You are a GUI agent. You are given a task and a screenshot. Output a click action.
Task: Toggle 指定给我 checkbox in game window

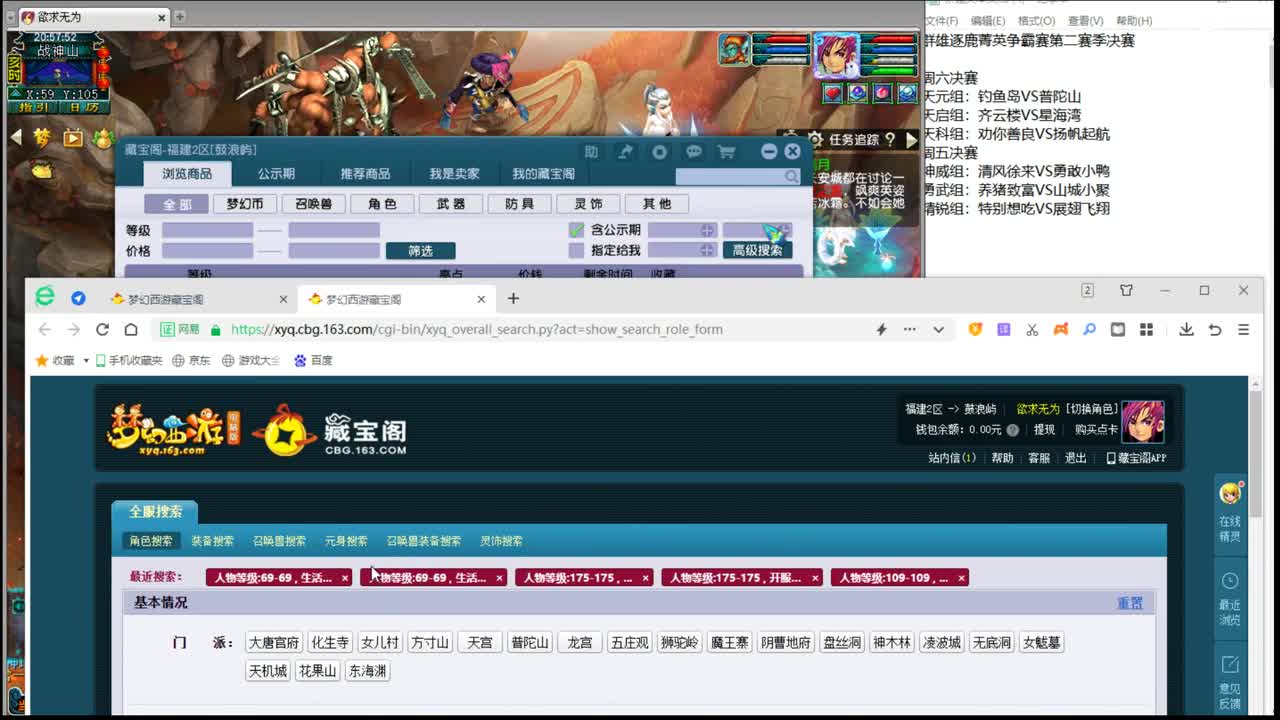pyautogui.click(x=576, y=250)
